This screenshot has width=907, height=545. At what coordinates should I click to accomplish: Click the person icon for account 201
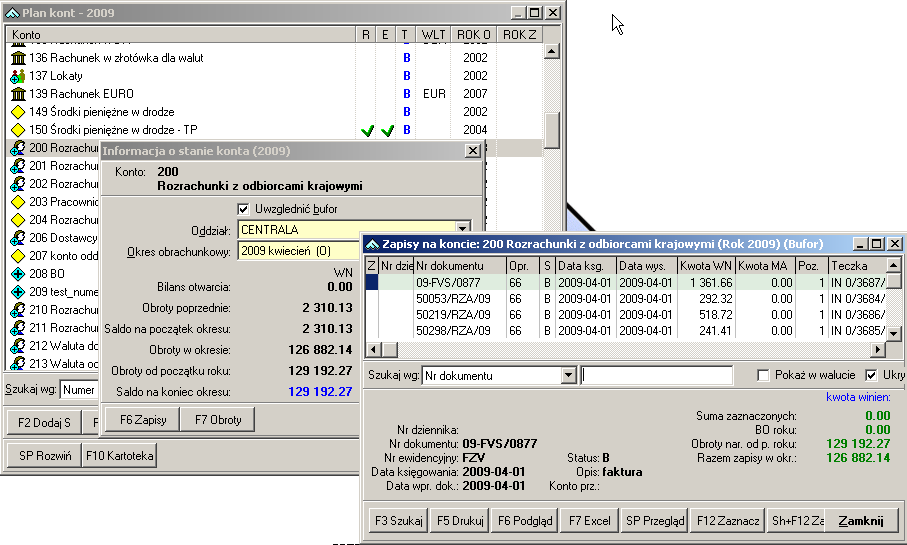coord(17,166)
